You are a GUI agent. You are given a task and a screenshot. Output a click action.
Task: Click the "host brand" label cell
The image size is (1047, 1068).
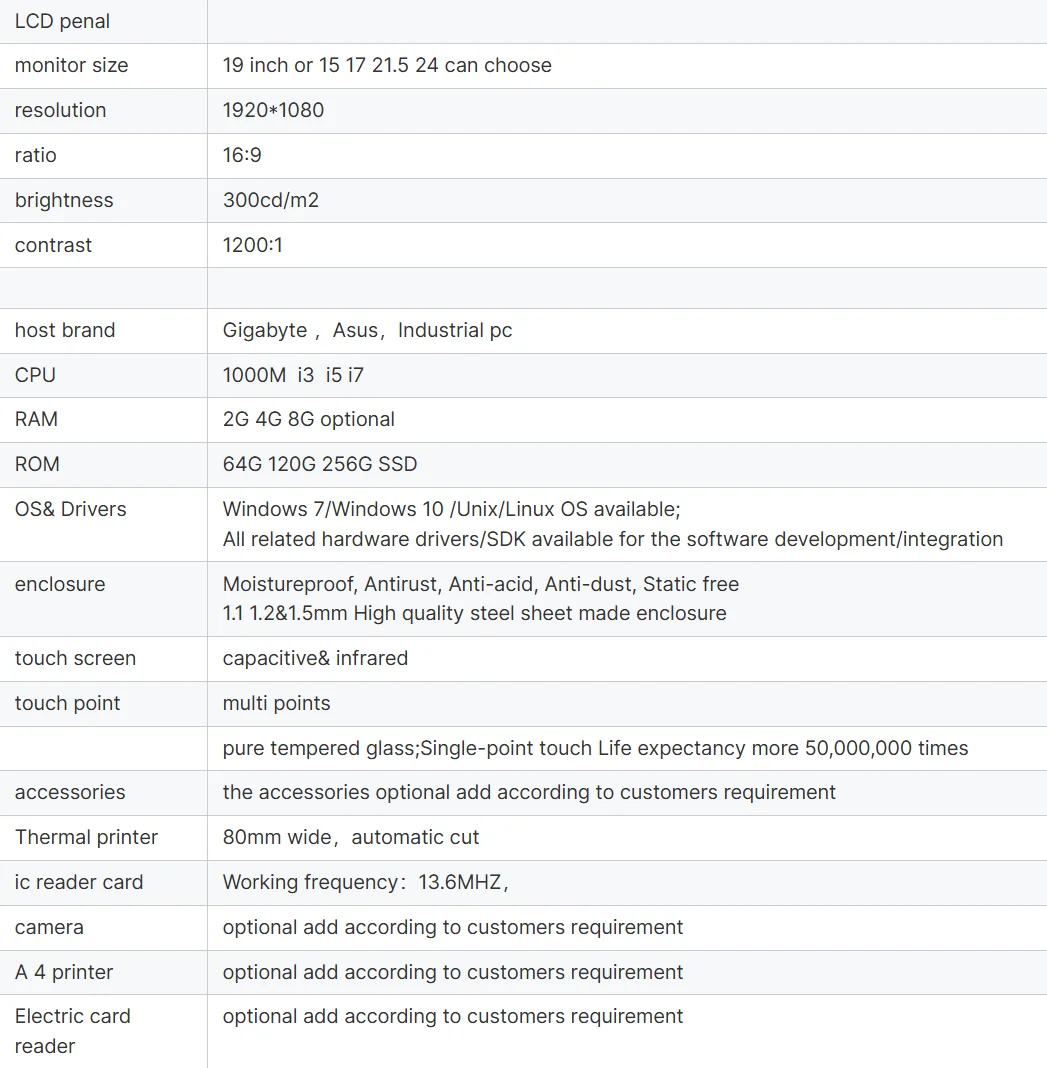click(65, 330)
